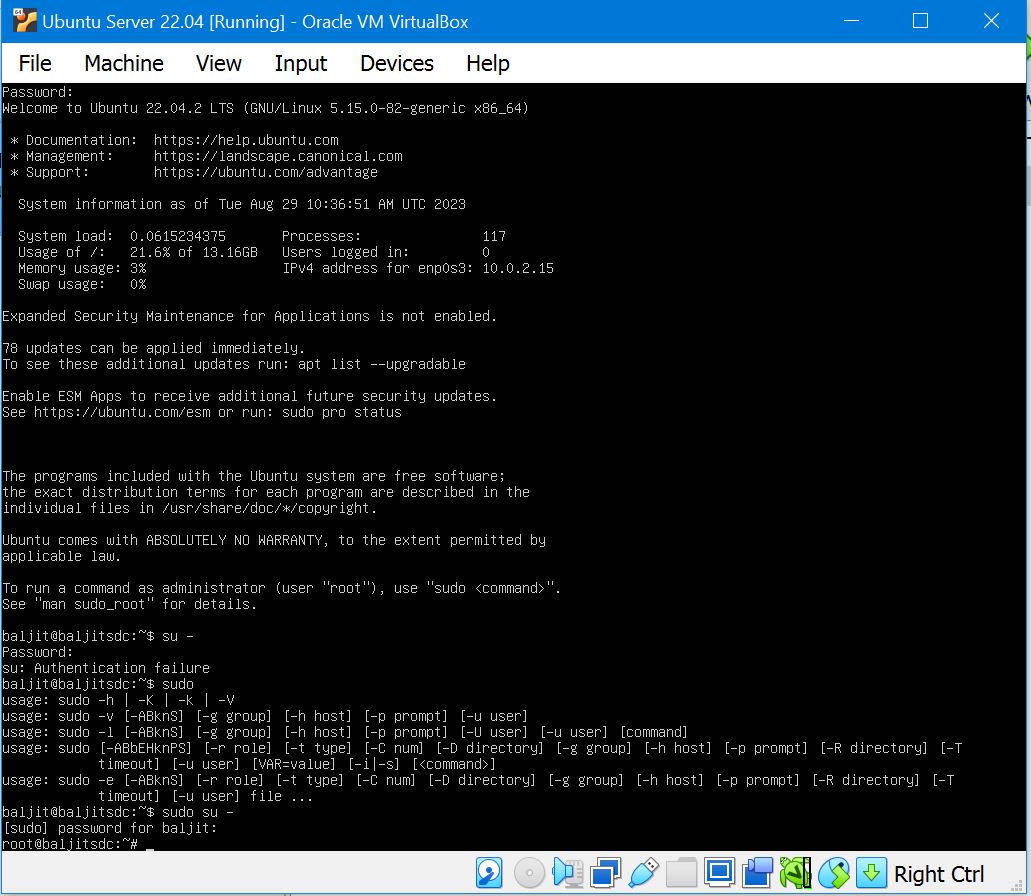Click the 'Expanded Security Maintenance' notice line
This screenshot has width=1031, height=896.
pyautogui.click(x=249, y=316)
